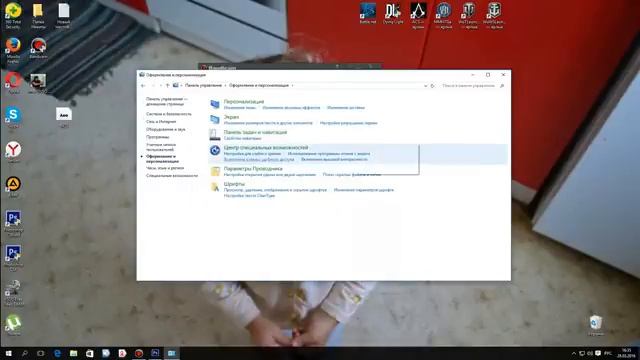Click Оформление и персонализация breadcrumb segment
The width and height of the screenshot is (640, 360).
[x=259, y=86]
